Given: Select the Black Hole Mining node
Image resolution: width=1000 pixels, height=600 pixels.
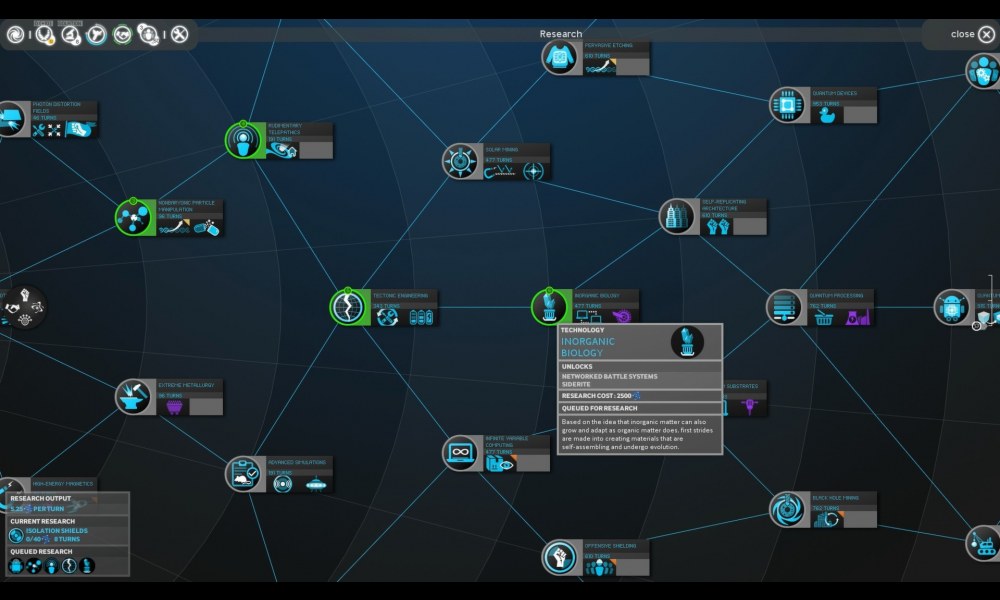Looking at the screenshot, I should tap(788, 509).
